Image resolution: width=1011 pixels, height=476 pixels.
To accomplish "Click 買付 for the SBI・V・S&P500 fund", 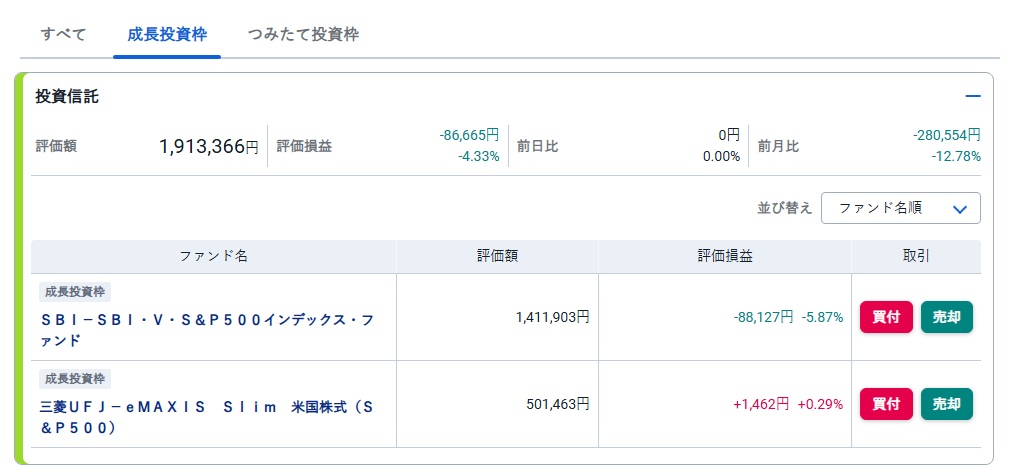I will point(886,317).
